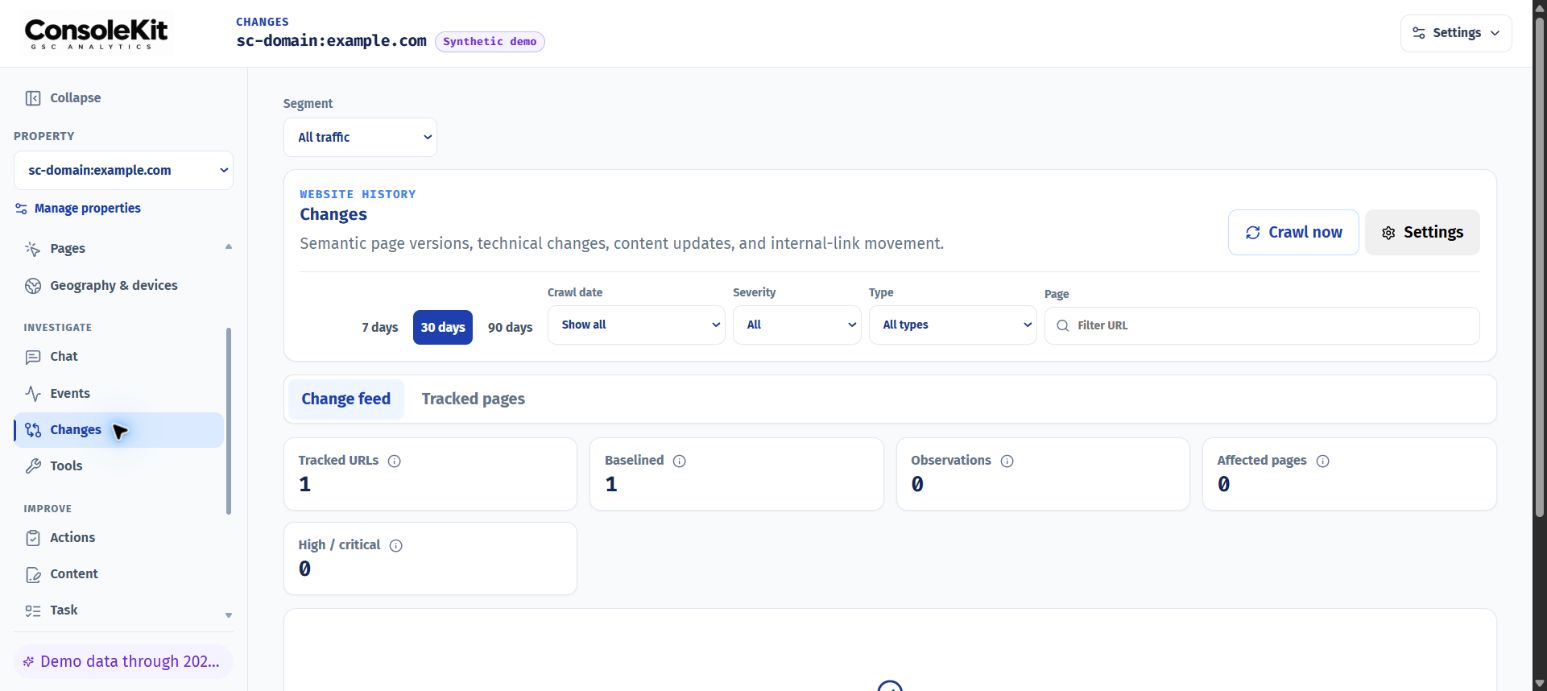Open Pages in the sidebar
Viewport: 1547px width, 691px height.
click(x=119, y=249)
